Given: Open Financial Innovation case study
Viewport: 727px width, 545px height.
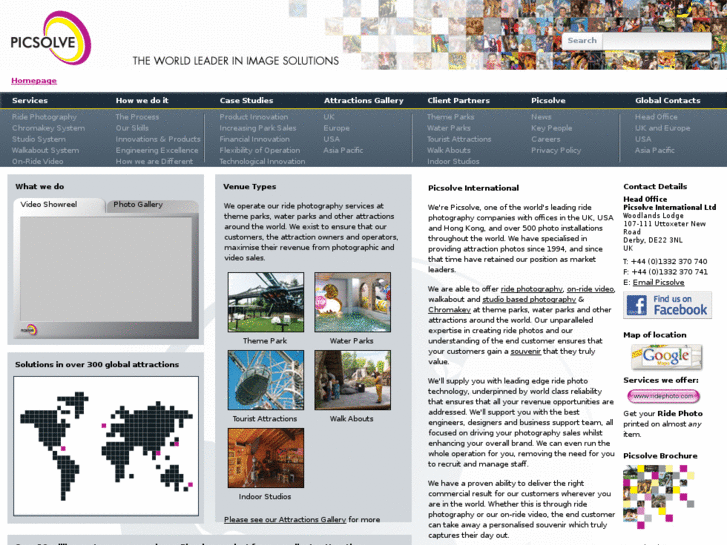Looking at the screenshot, I should pyautogui.click(x=255, y=139).
